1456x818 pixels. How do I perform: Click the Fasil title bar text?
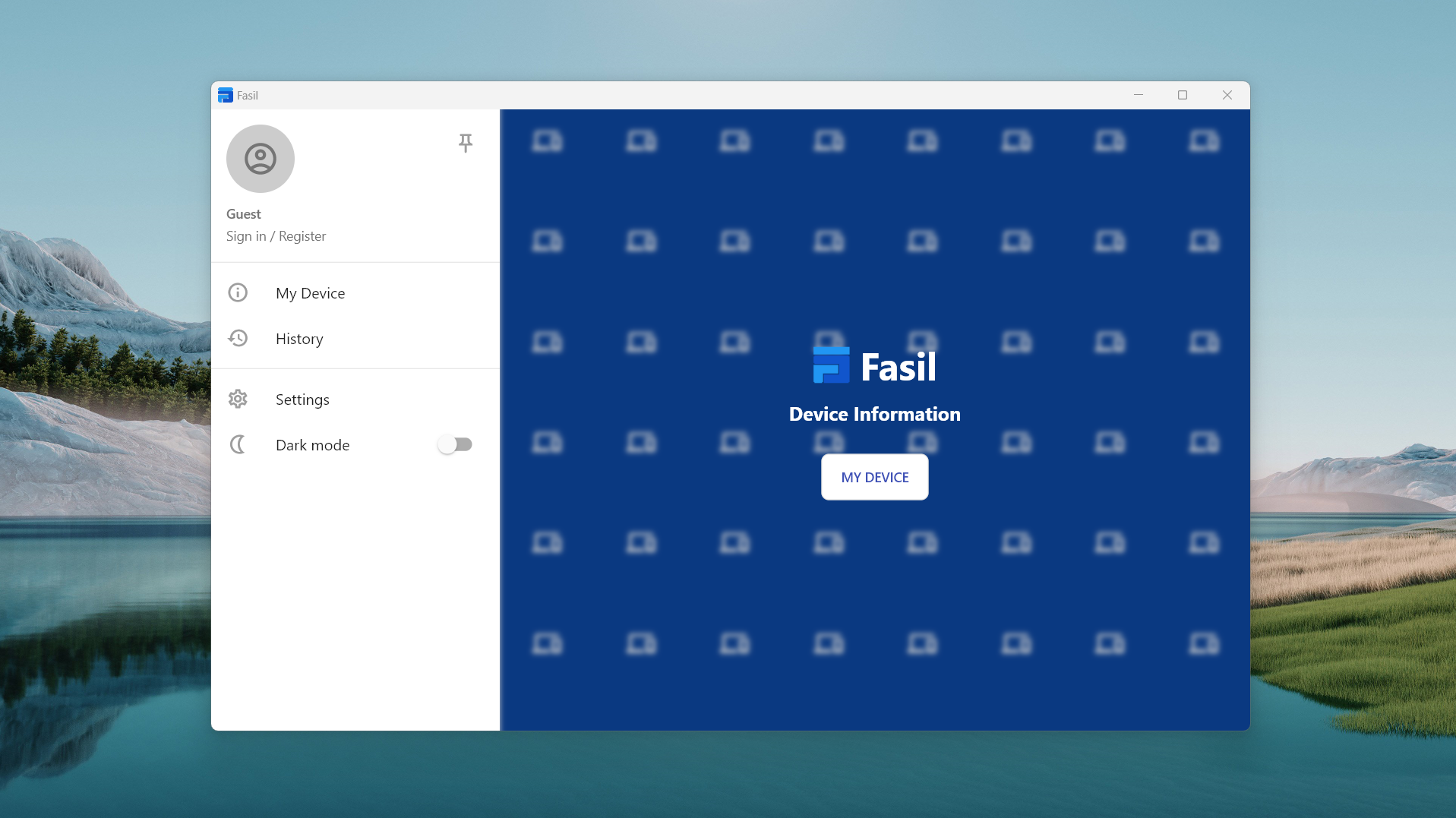click(x=247, y=95)
